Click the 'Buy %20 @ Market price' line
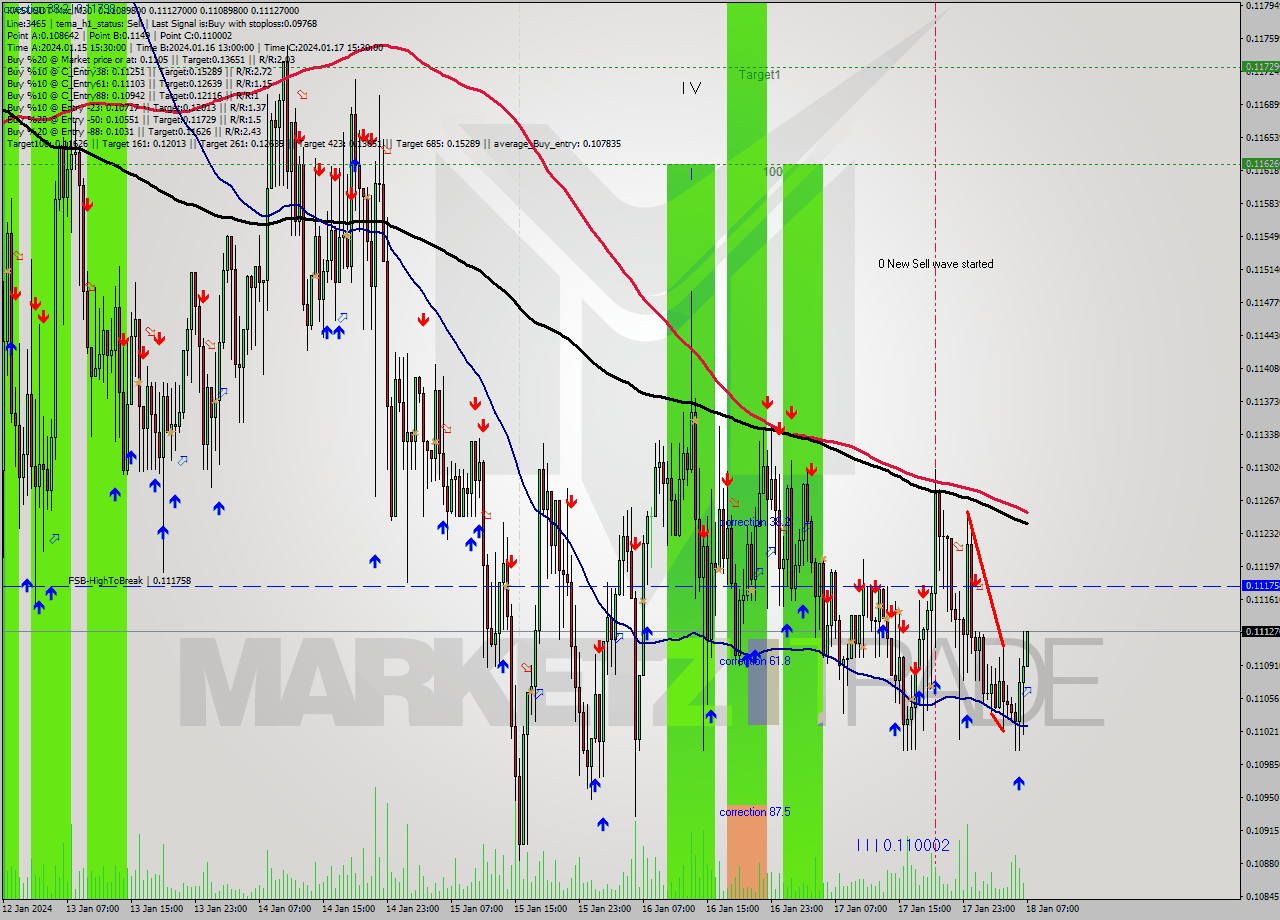 [x=151, y=59]
